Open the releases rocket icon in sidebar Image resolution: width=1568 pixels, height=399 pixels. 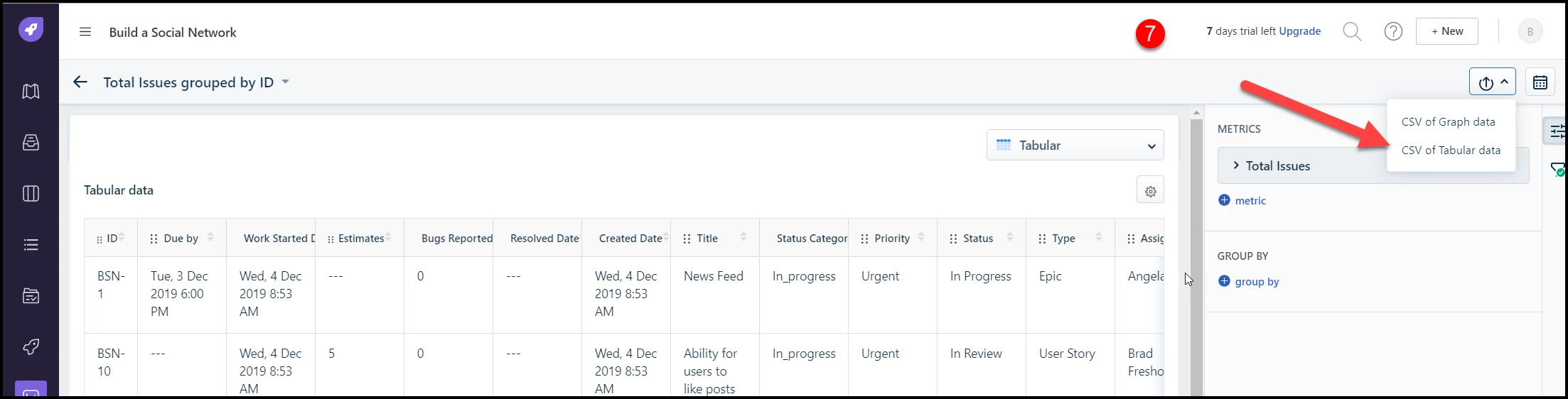[31, 346]
